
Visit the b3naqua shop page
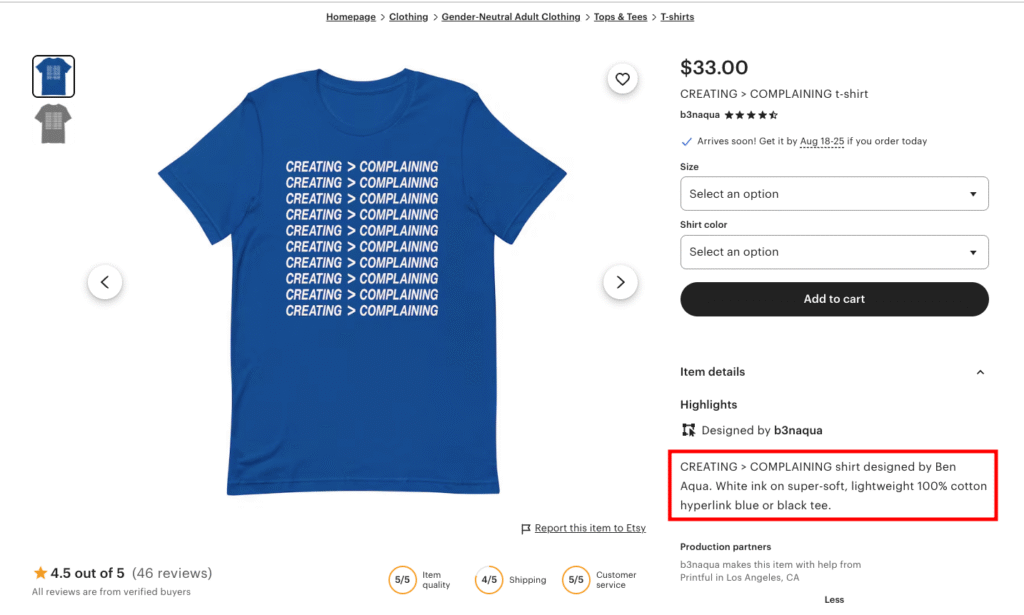coord(698,114)
